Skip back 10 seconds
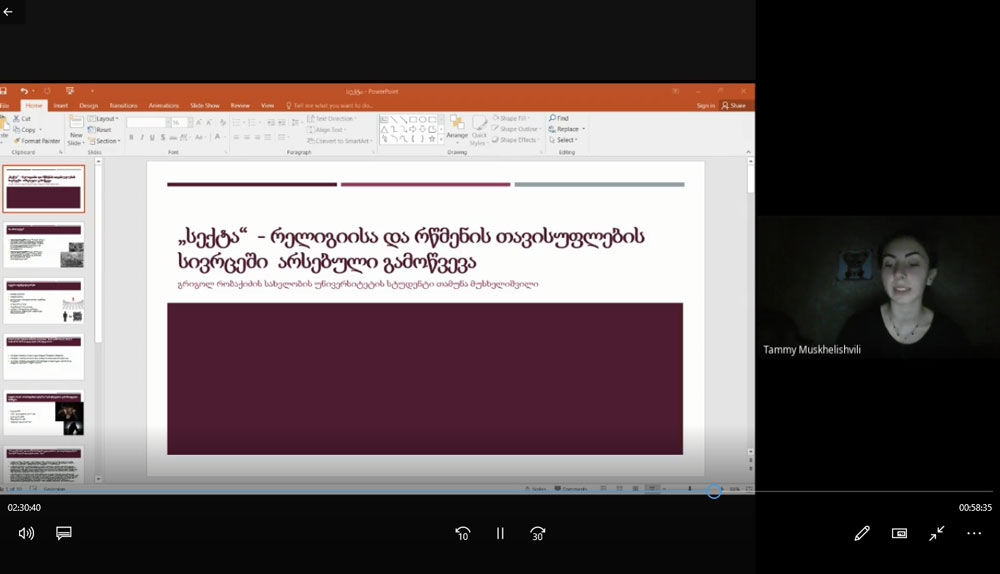 [x=462, y=533]
